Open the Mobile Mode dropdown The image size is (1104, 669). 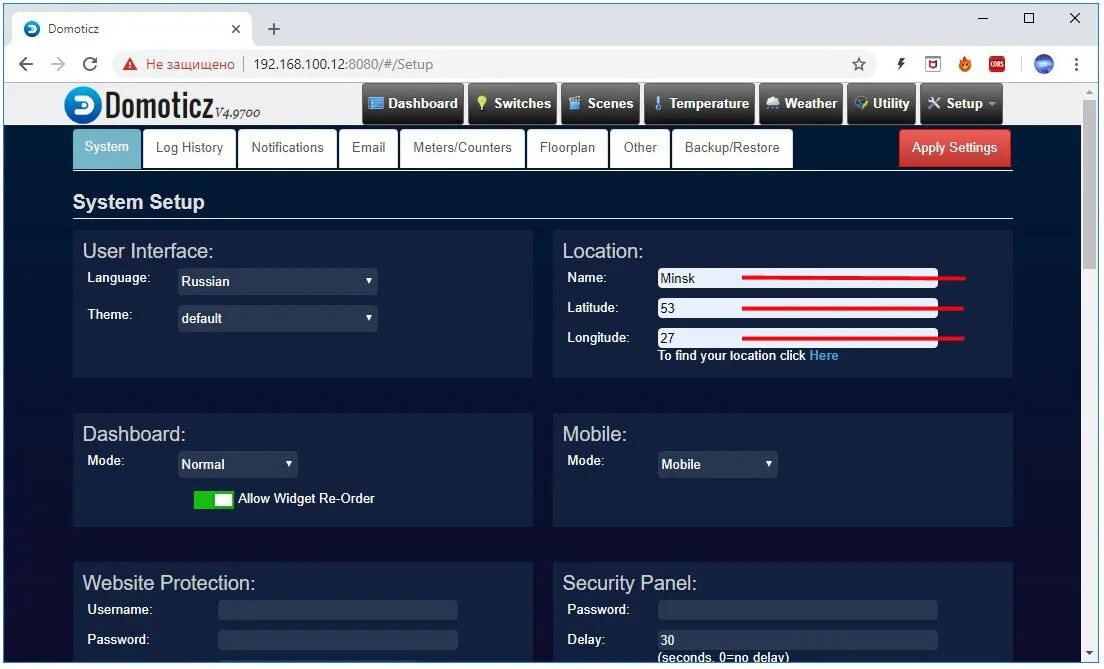[717, 465]
